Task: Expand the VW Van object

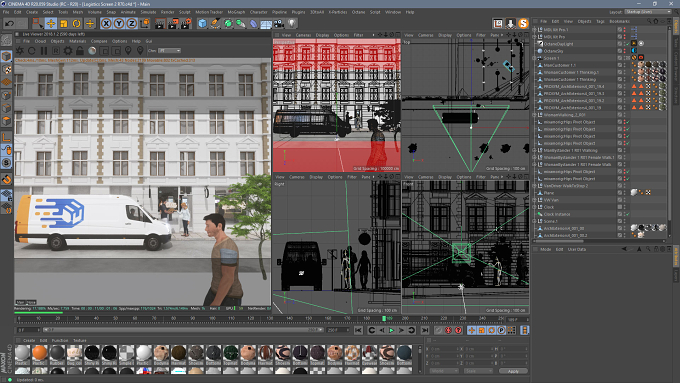Action: tap(535, 200)
